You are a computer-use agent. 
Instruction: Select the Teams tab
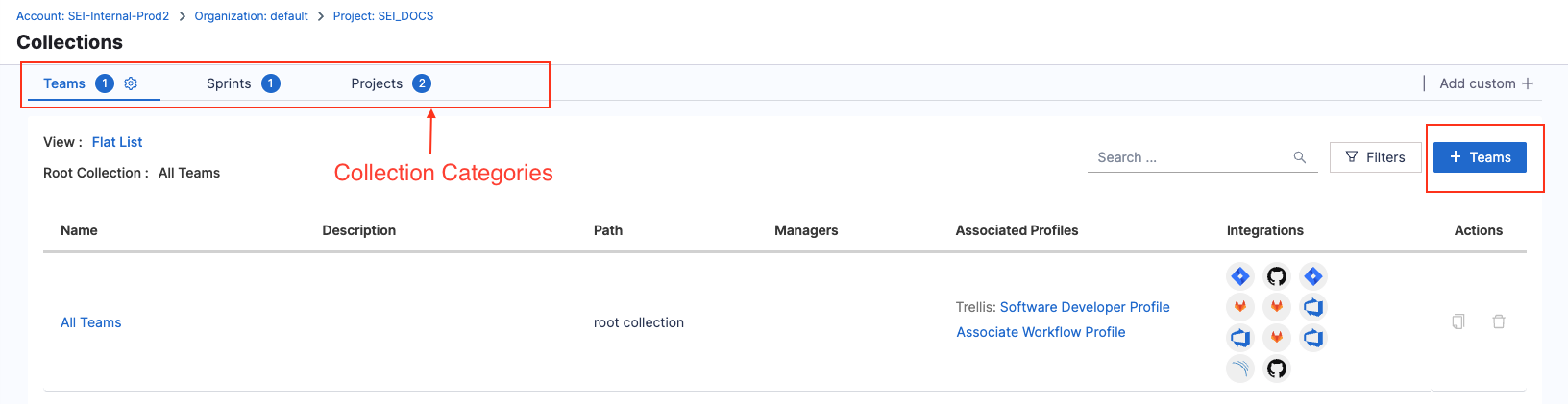(64, 83)
